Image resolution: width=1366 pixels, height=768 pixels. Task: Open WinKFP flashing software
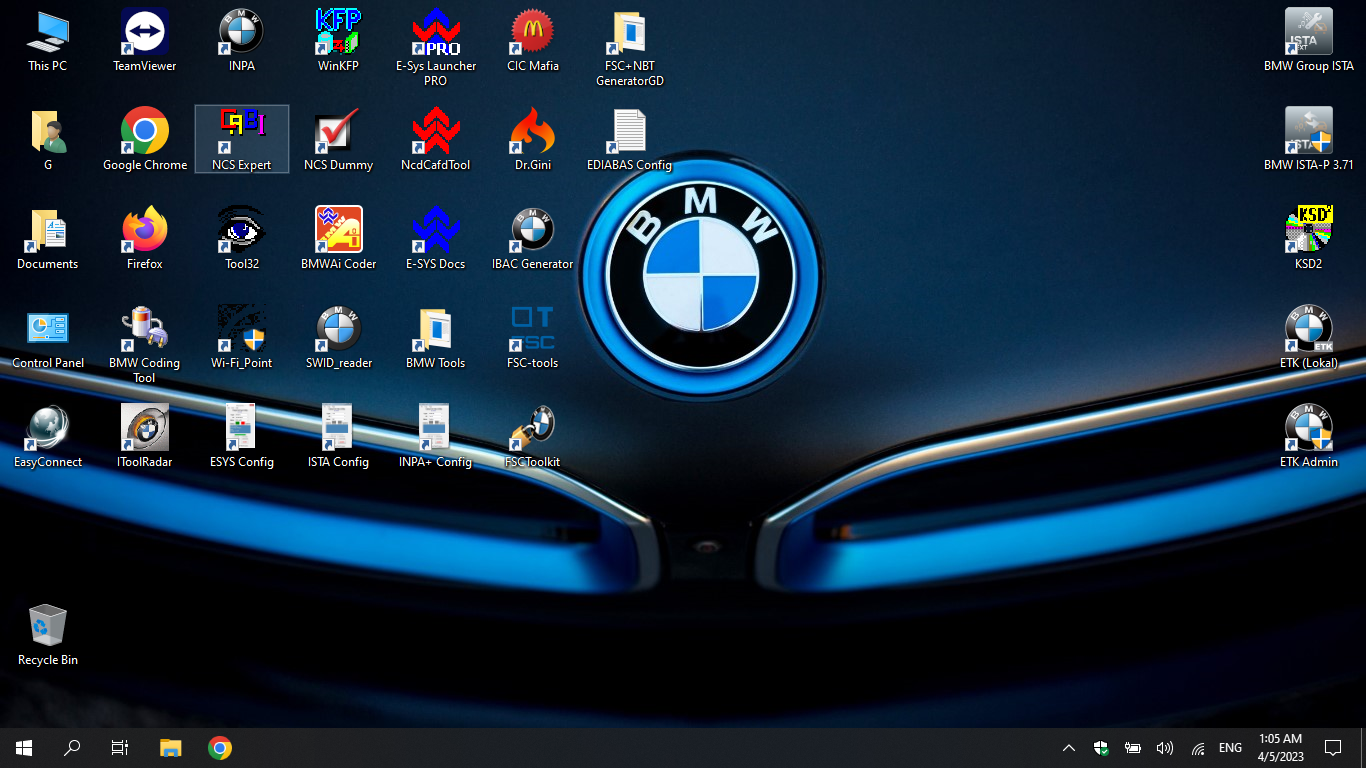tap(338, 30)
